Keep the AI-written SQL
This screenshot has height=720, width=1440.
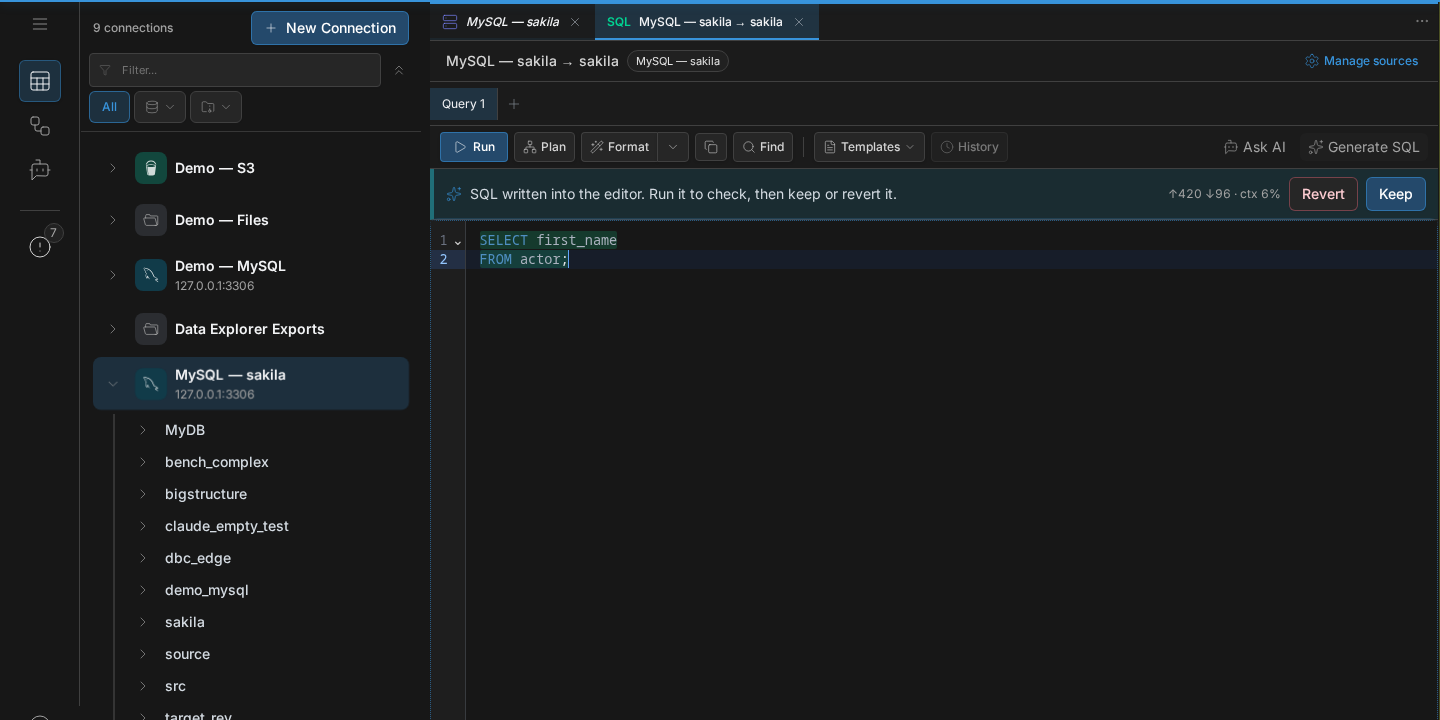pyautogui.click(x=1395, y=194)
